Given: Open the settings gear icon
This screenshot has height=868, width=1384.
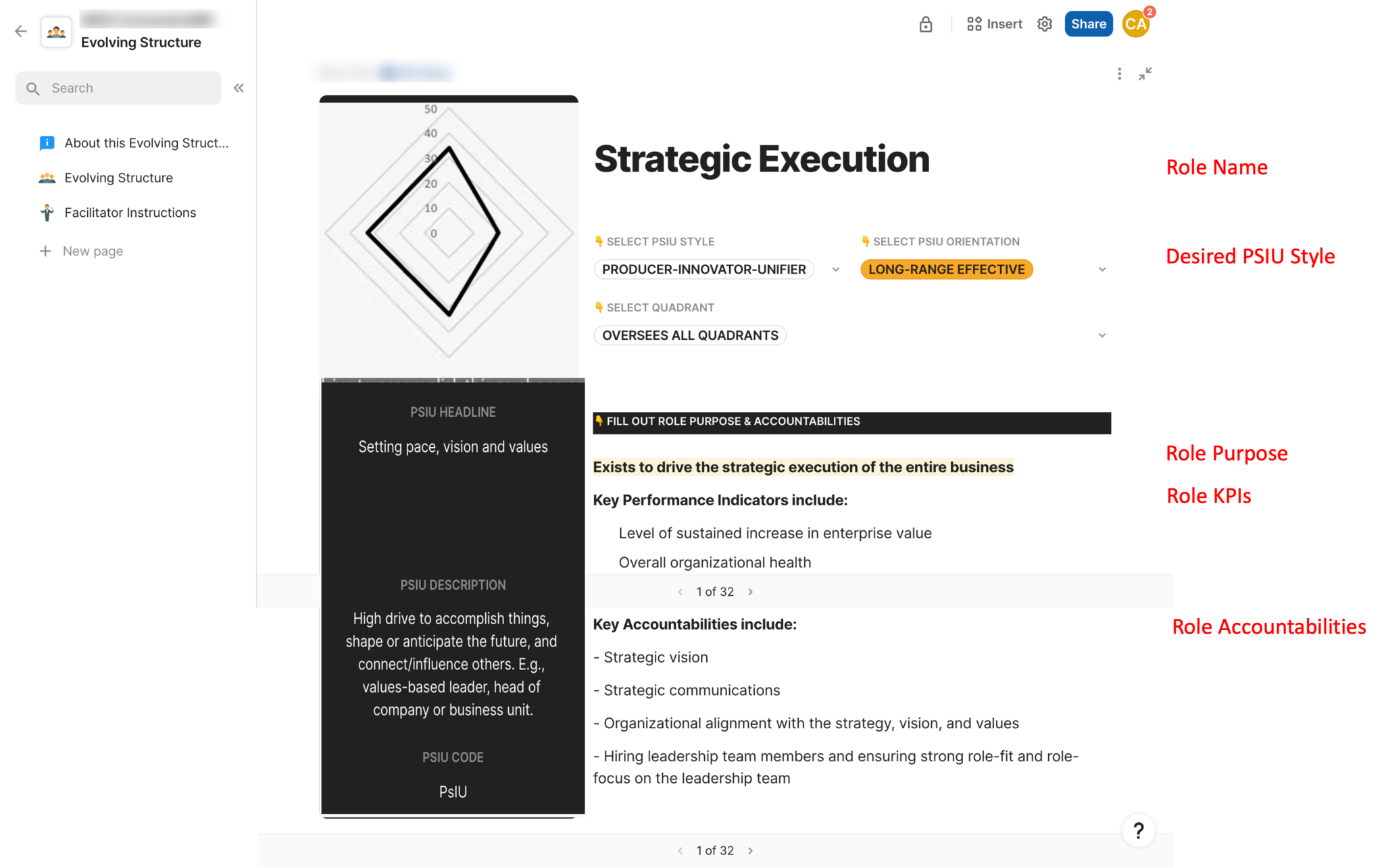Looking at the screenshot, I should tap(1045, 24).
